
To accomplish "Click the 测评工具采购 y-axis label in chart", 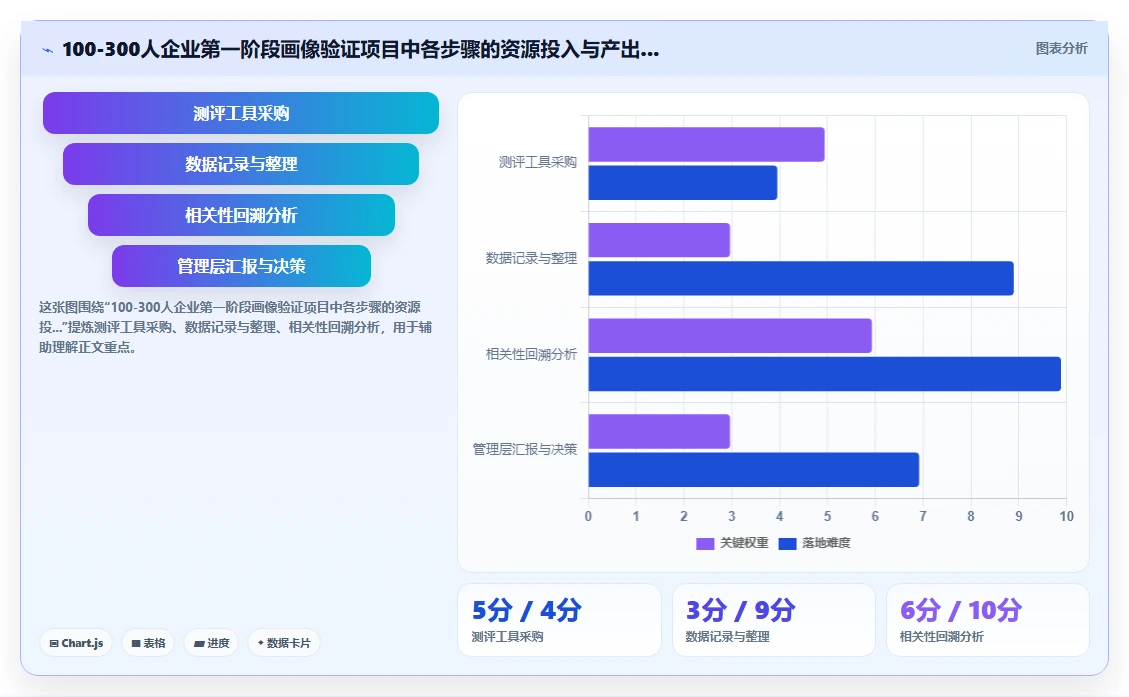I will [538, 163].
